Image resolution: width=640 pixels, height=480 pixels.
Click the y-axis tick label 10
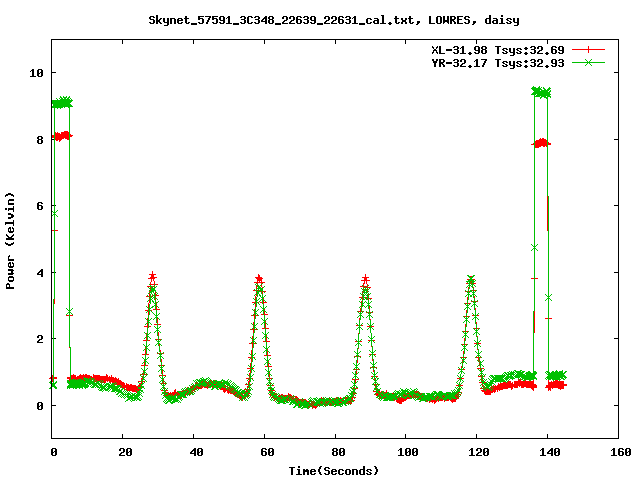coord(36,73)
